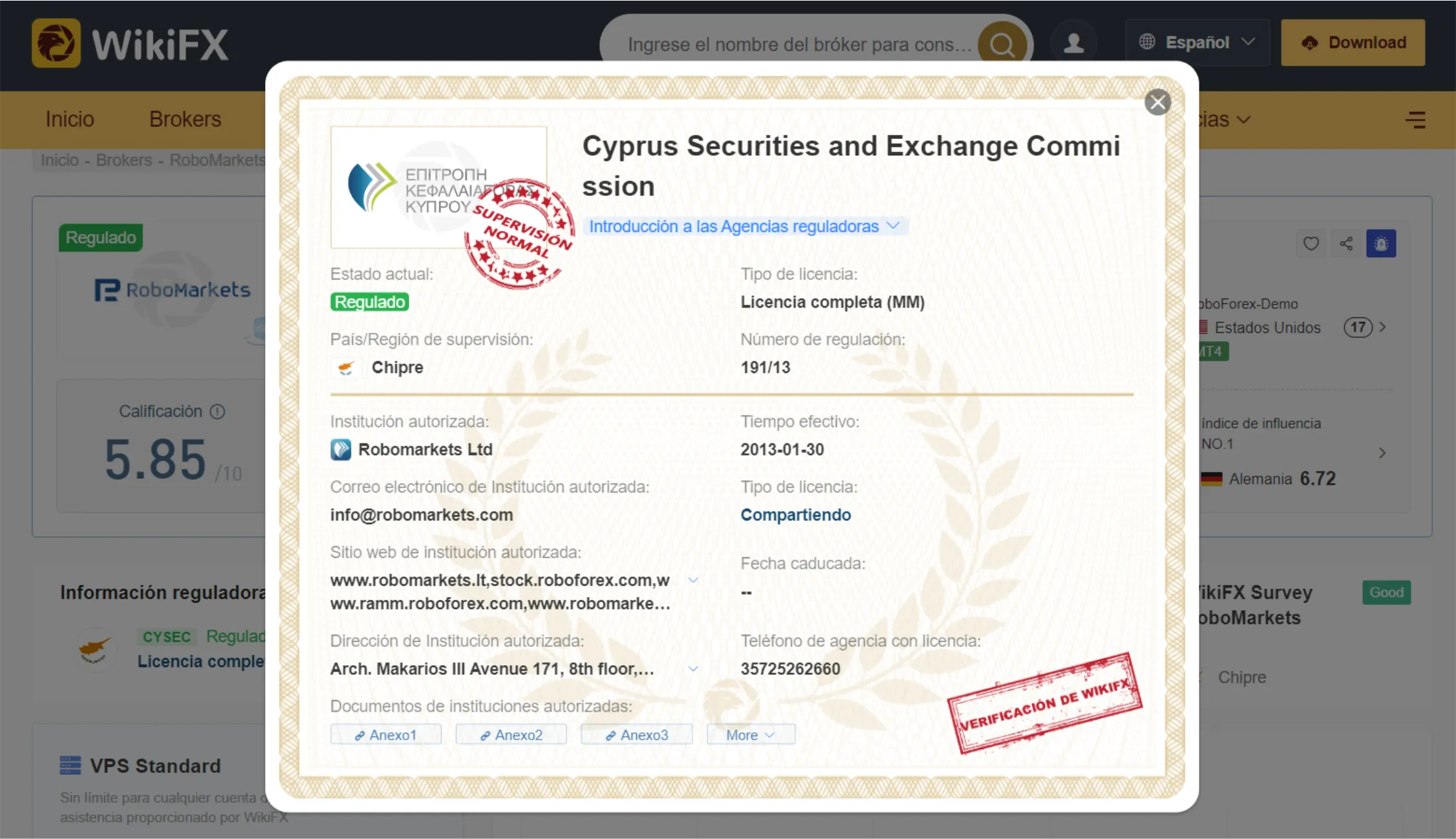
Task: Click the VPS Standard heading
Action: pos(155,766)
